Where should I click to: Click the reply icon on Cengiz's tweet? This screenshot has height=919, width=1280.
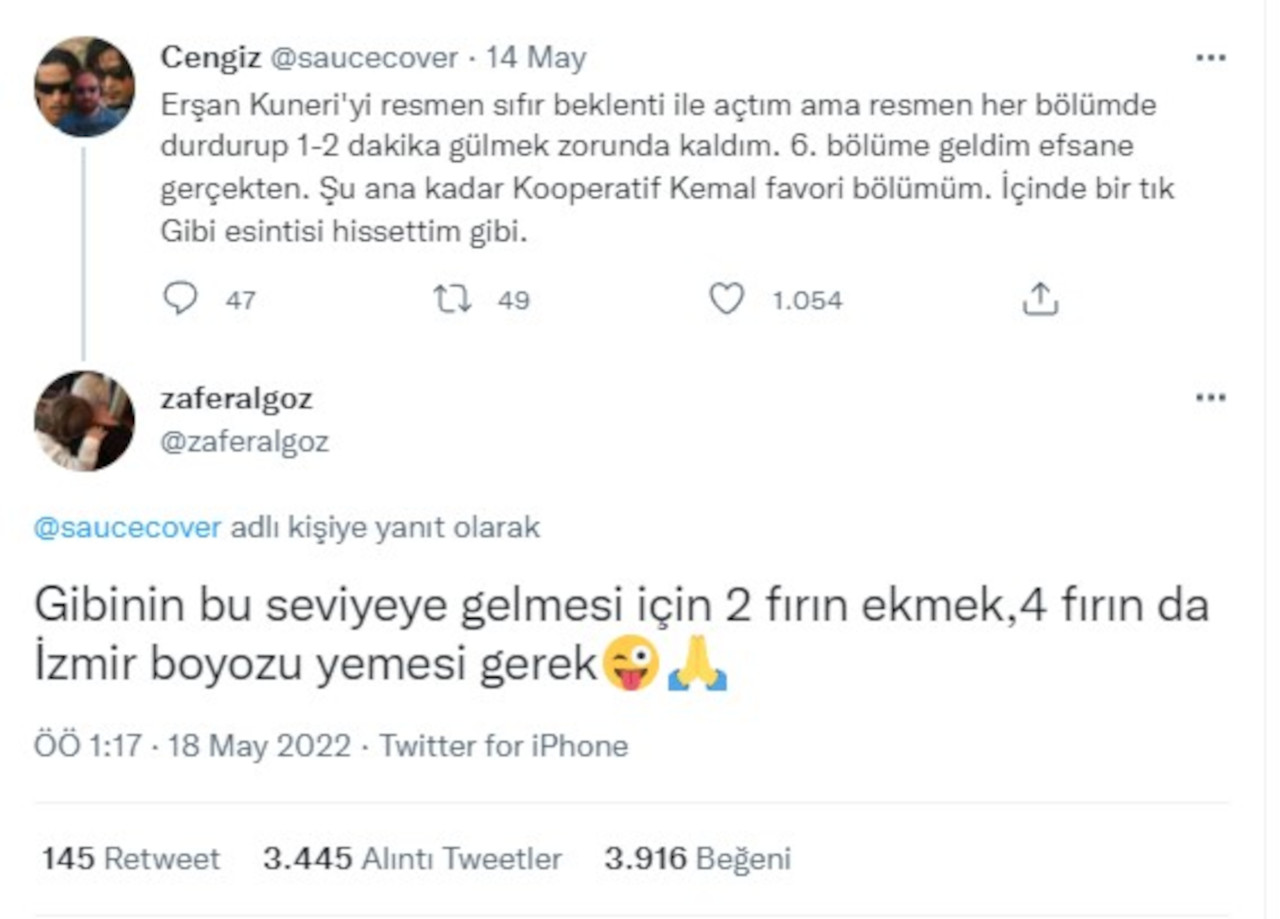180,299
